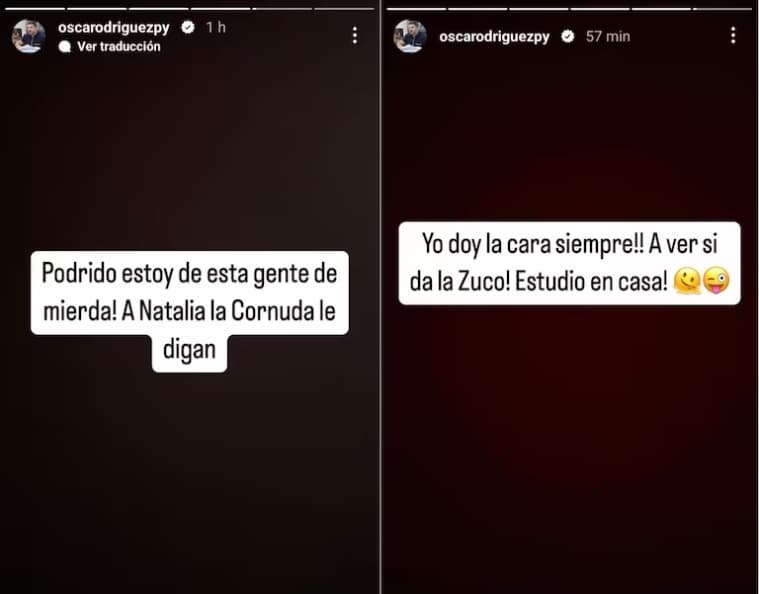Tap the "Podrido estoy de esta gente" text sticker

pyautogui.click(x=190, y=311)
